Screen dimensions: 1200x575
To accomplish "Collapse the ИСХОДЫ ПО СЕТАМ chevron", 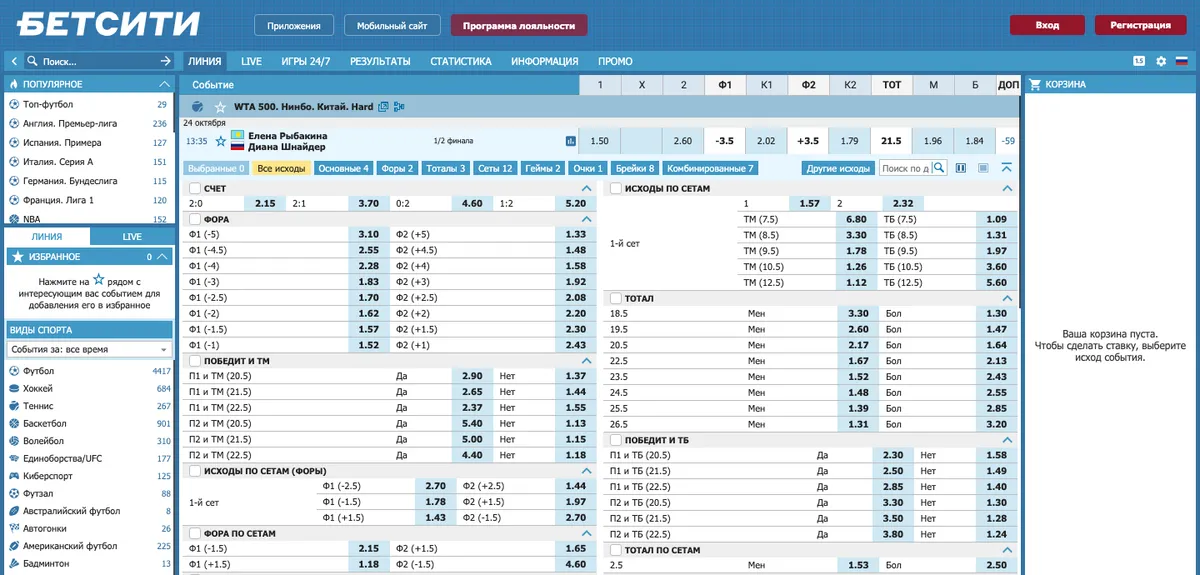I will (x=1006, y=188).
